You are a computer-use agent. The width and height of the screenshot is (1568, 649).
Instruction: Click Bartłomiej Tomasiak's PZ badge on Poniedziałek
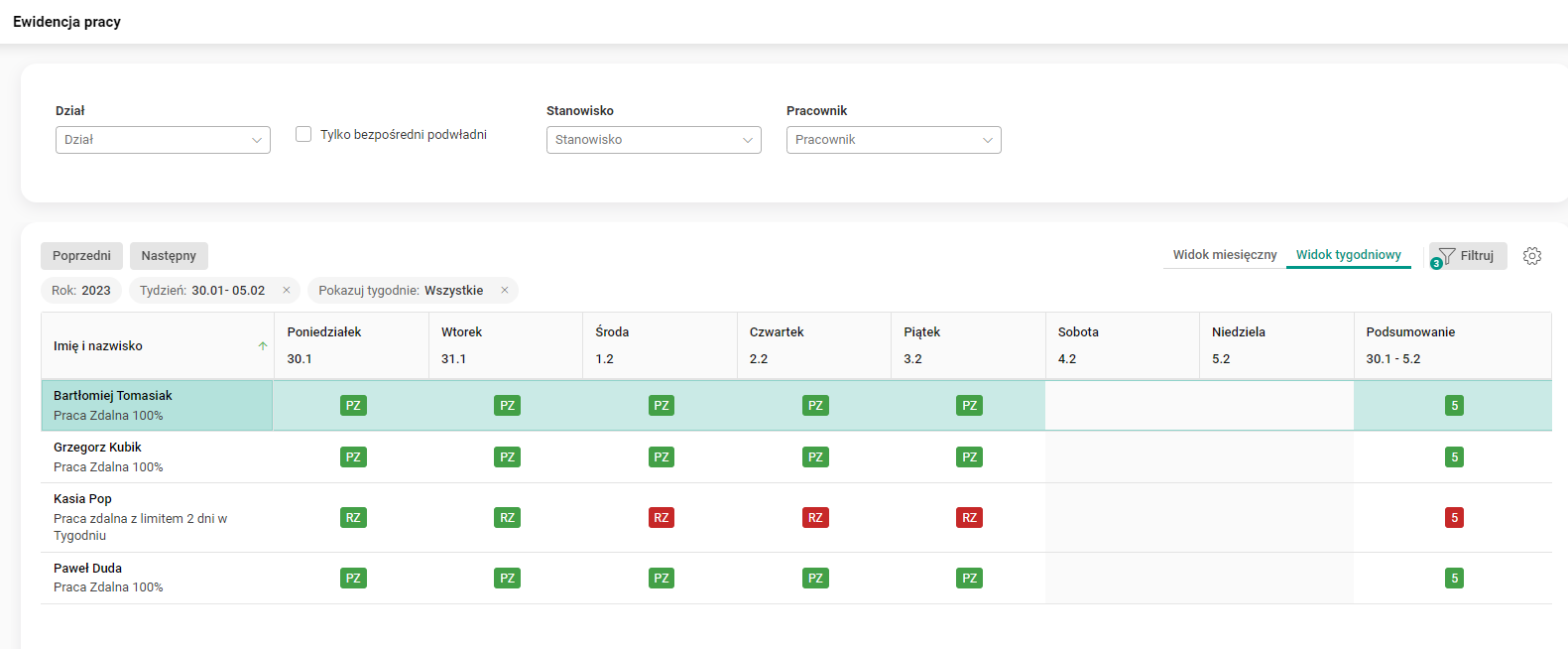[353, 406]
